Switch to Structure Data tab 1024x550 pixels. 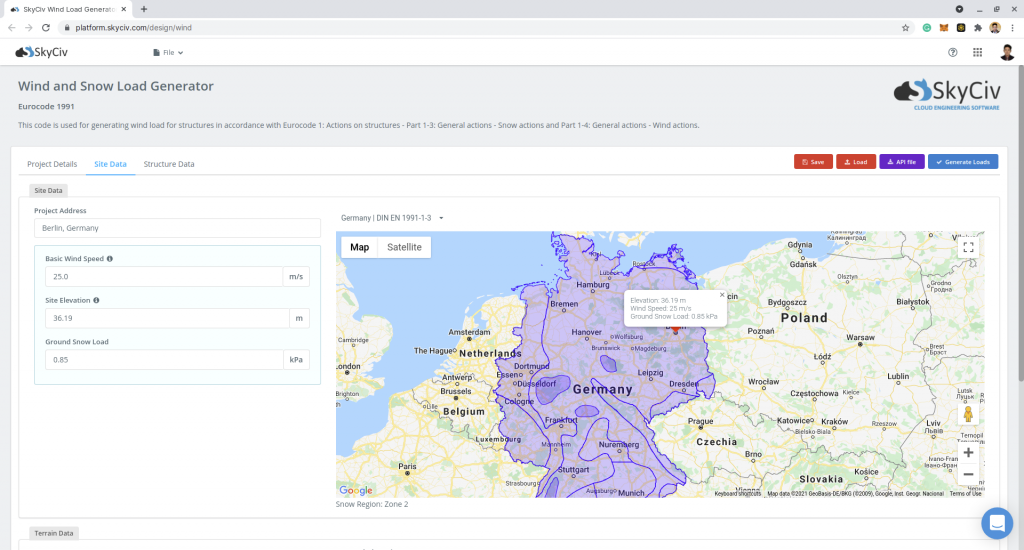coord(169,164)
